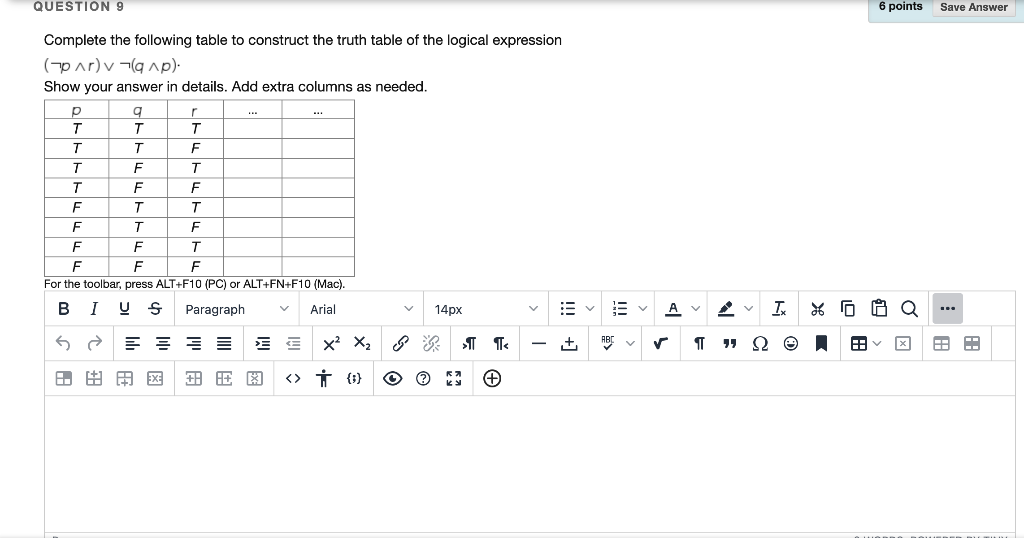Run the ABC spell checker

(x=607, y=343)
